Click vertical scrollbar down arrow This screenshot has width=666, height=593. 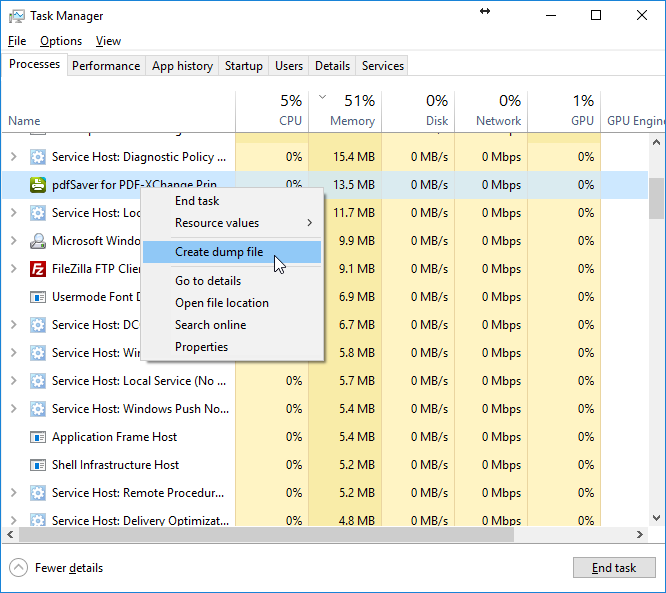click(x=656, y=518)
